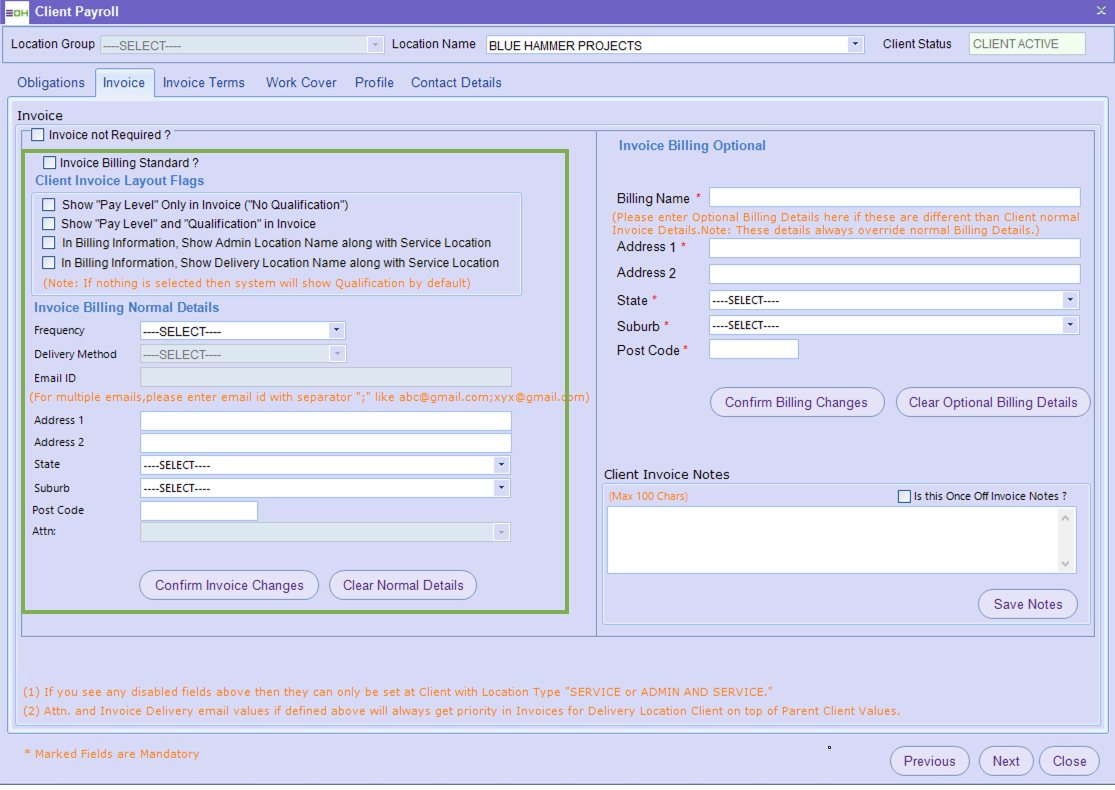This screenshot has height=790, width=1115.
Task: Switch to the Obligations tab
Action: [x=51, y=83]
